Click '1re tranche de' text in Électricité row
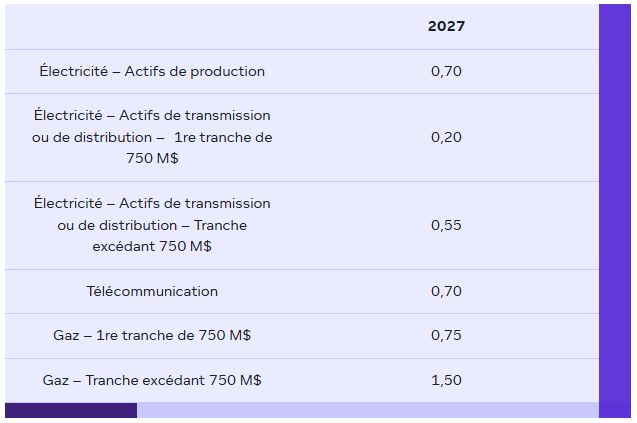The width and height of the screenshot is (637, 423). (222, 137)
